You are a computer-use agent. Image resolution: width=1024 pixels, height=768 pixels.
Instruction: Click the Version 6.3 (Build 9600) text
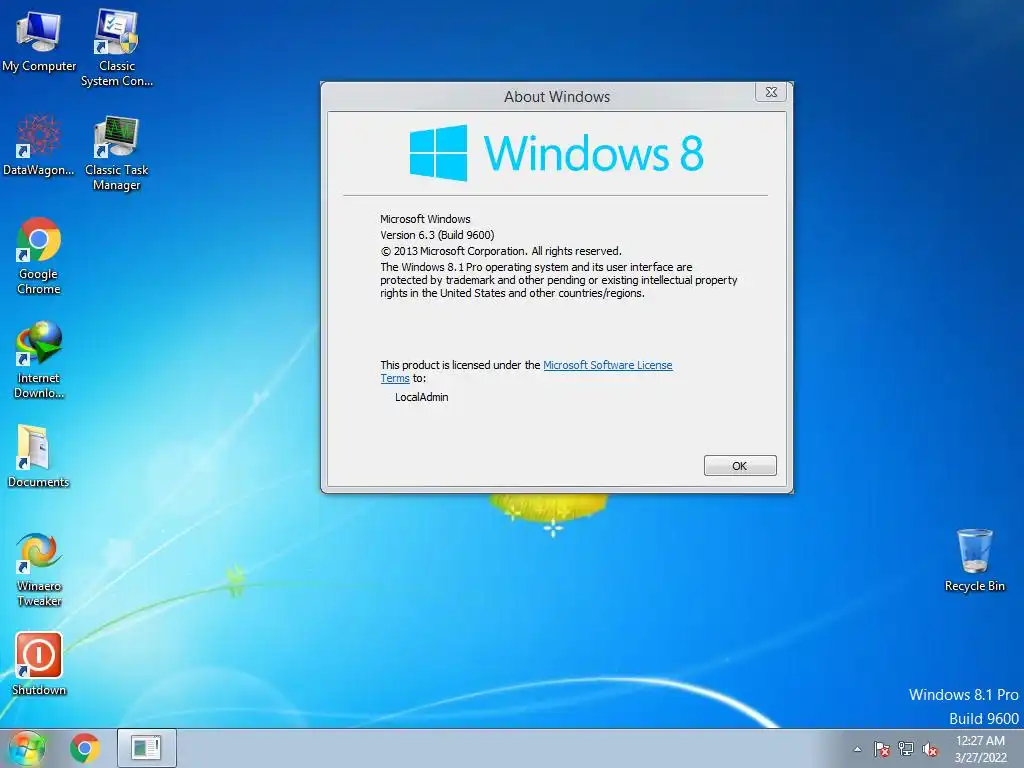(437, 235)
